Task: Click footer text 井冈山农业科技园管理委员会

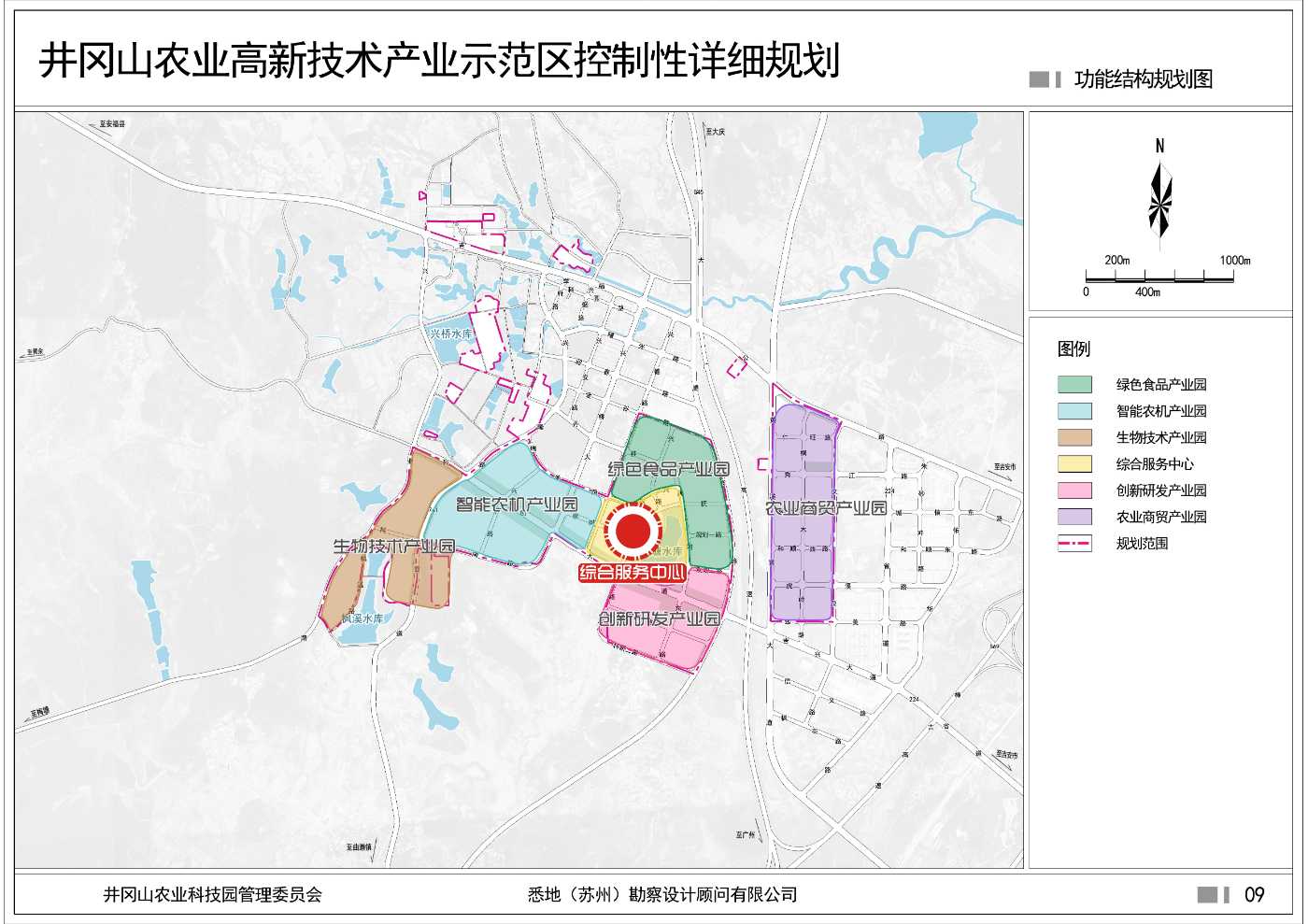Action: 212,894
